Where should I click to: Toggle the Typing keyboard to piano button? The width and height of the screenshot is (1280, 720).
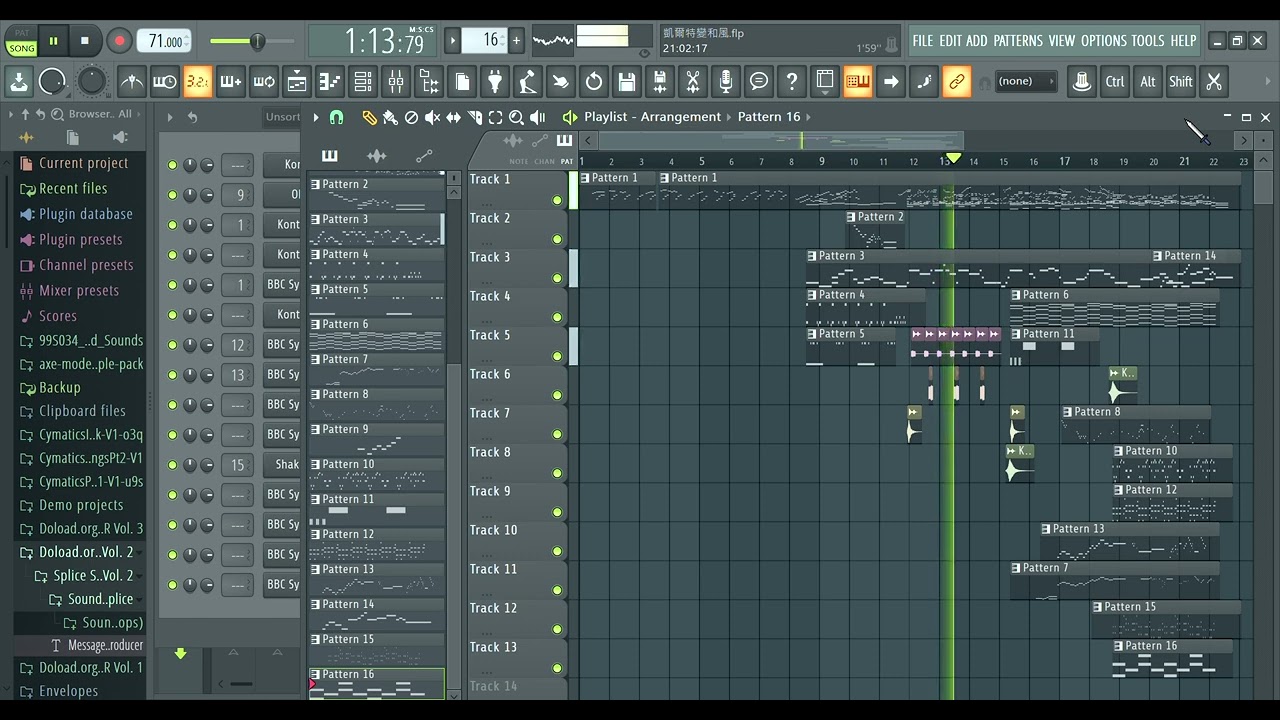[858, 81]
